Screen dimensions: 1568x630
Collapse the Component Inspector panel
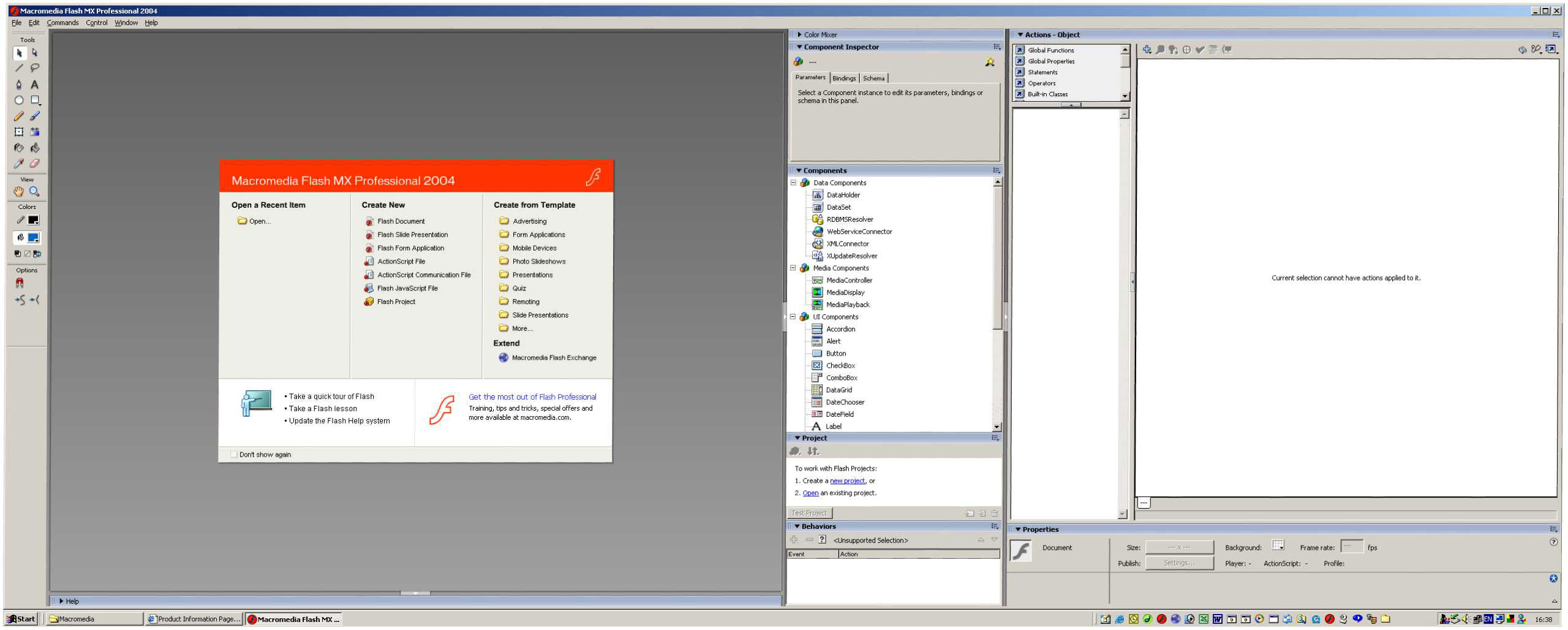(799, 47)
